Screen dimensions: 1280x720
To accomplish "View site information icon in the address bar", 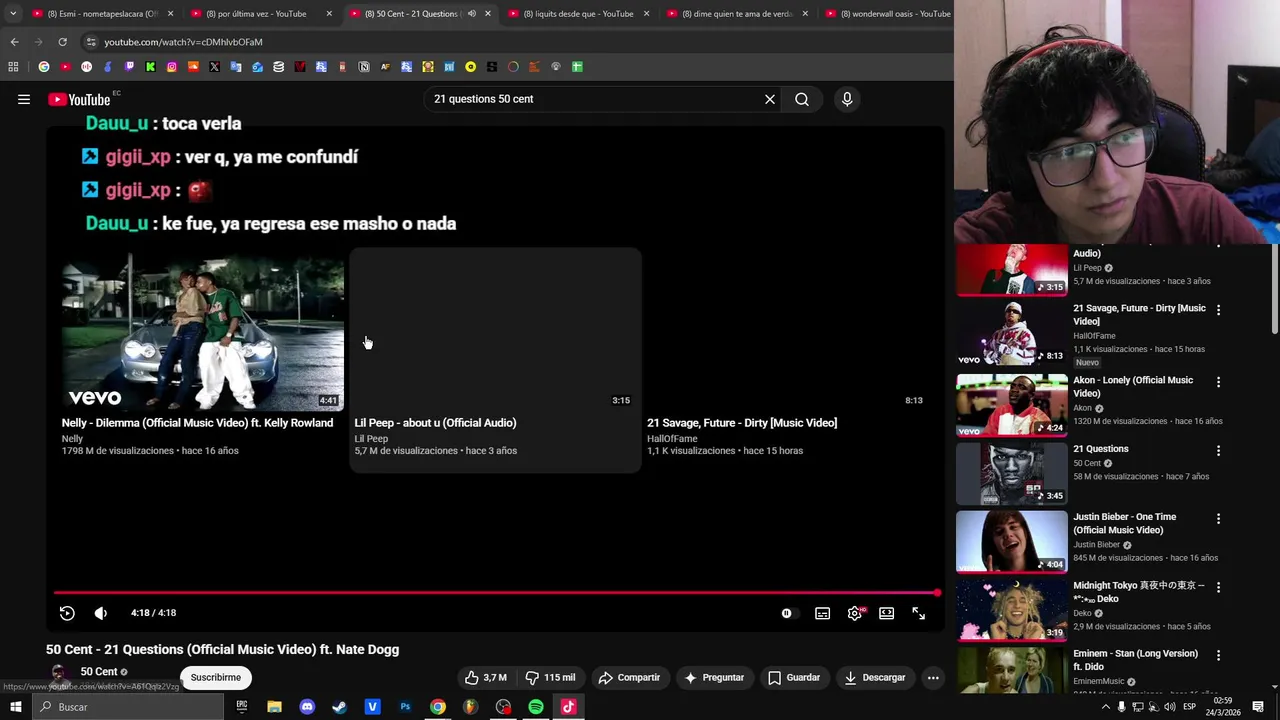I will coord(91,42).
